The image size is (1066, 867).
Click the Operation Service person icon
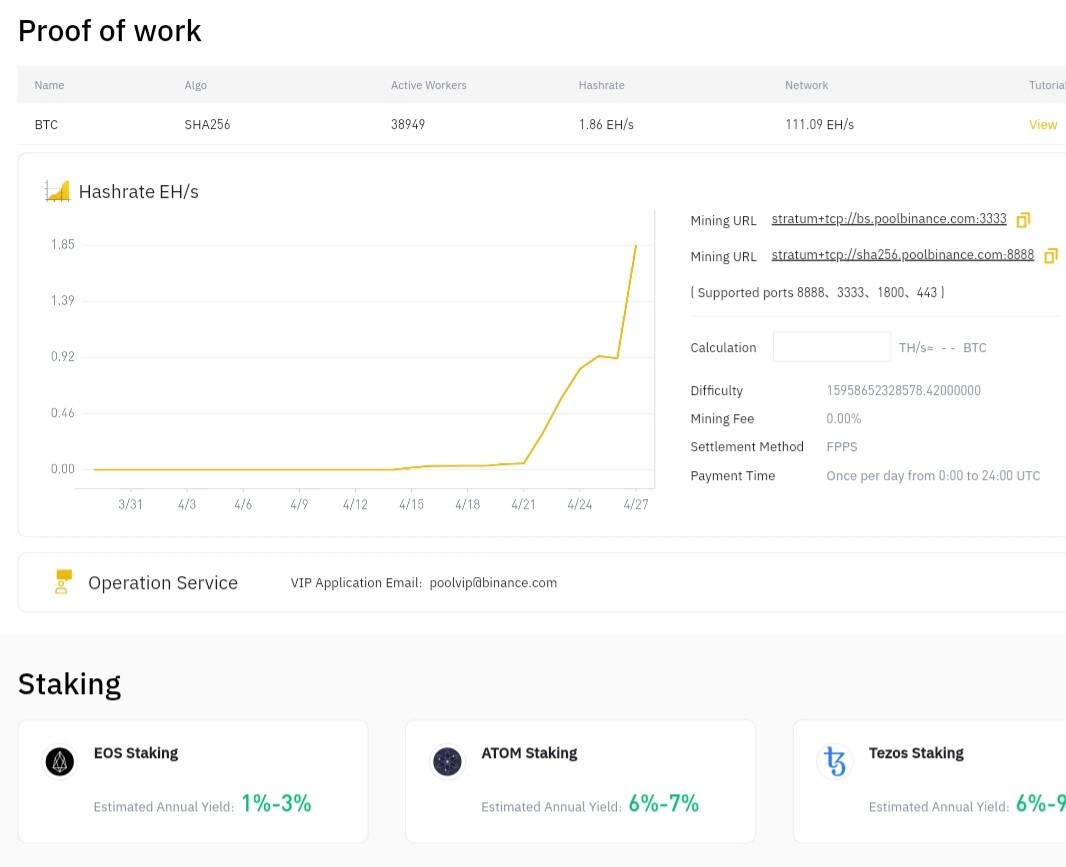pyautogui.click(x=61, y=581)
